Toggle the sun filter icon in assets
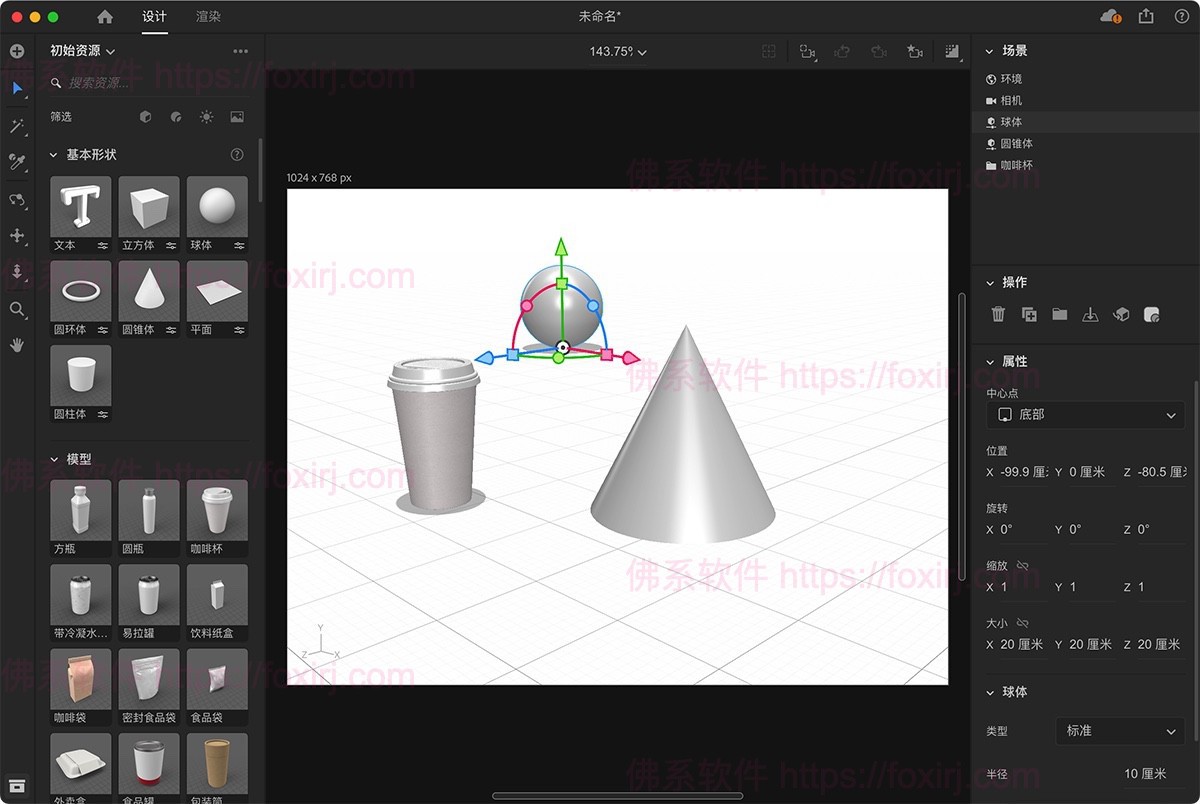This screenshot has width=1200, height=804. coord(206,116)
